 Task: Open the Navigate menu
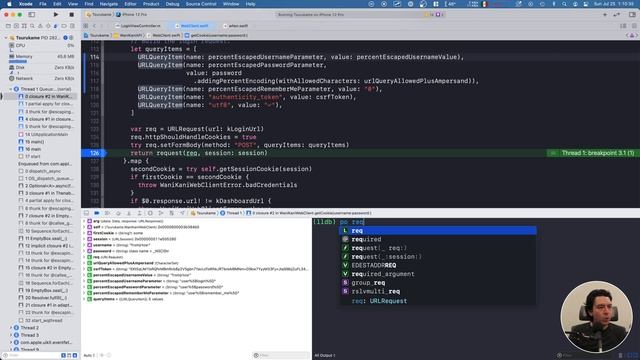tap(109, 4)
